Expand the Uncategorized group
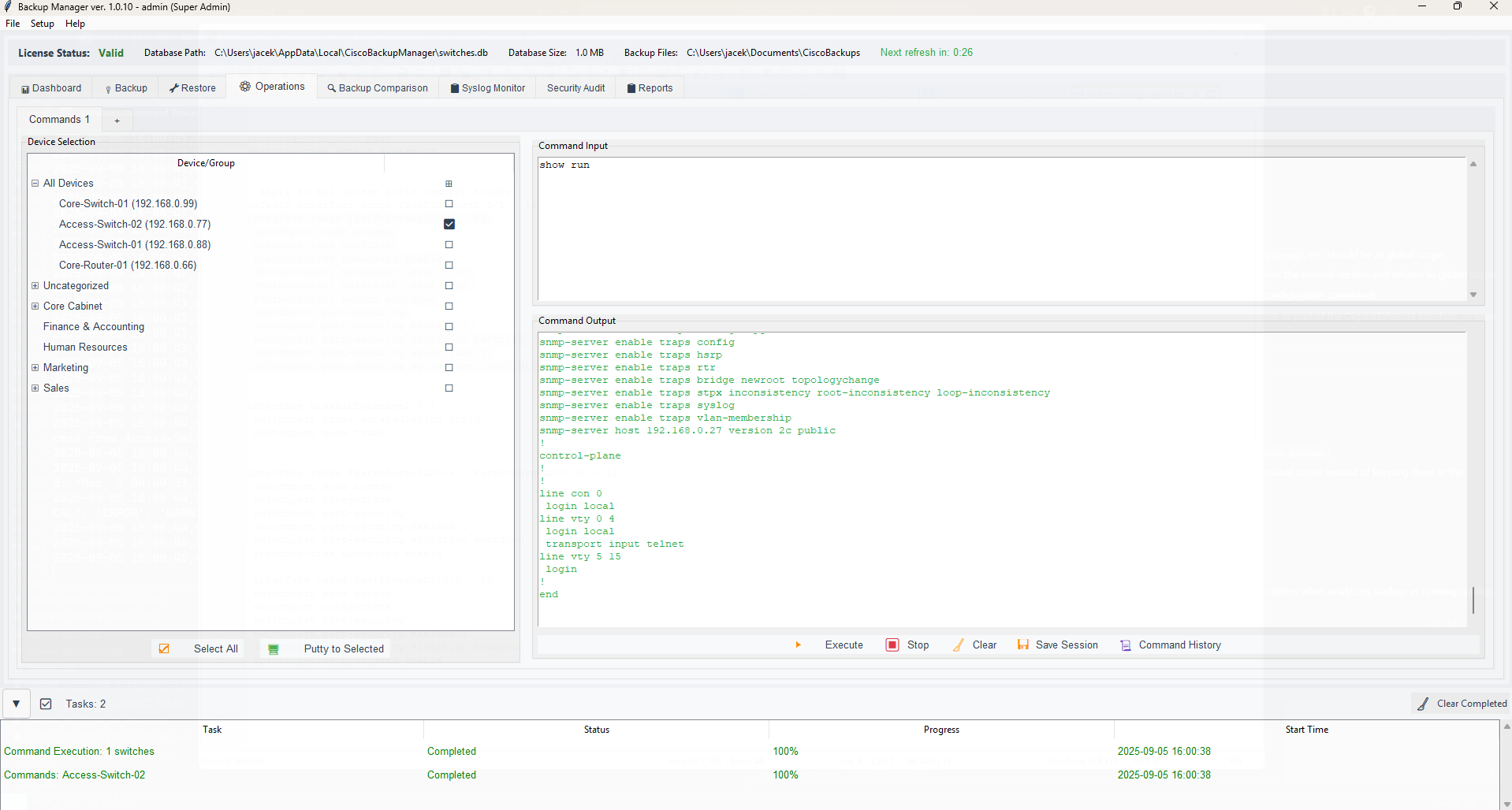This screenshot has width=1512, height=810. coord(35,285)
